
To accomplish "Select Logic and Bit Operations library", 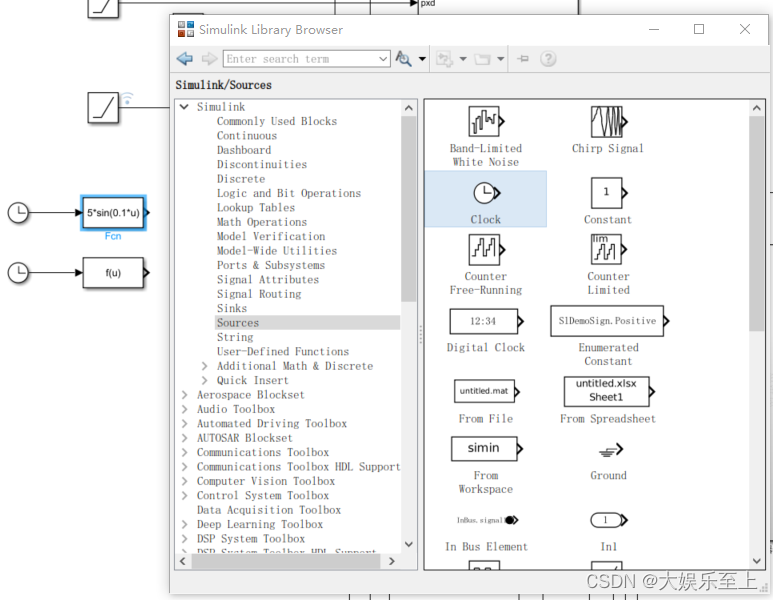I will tap(289, 193).
